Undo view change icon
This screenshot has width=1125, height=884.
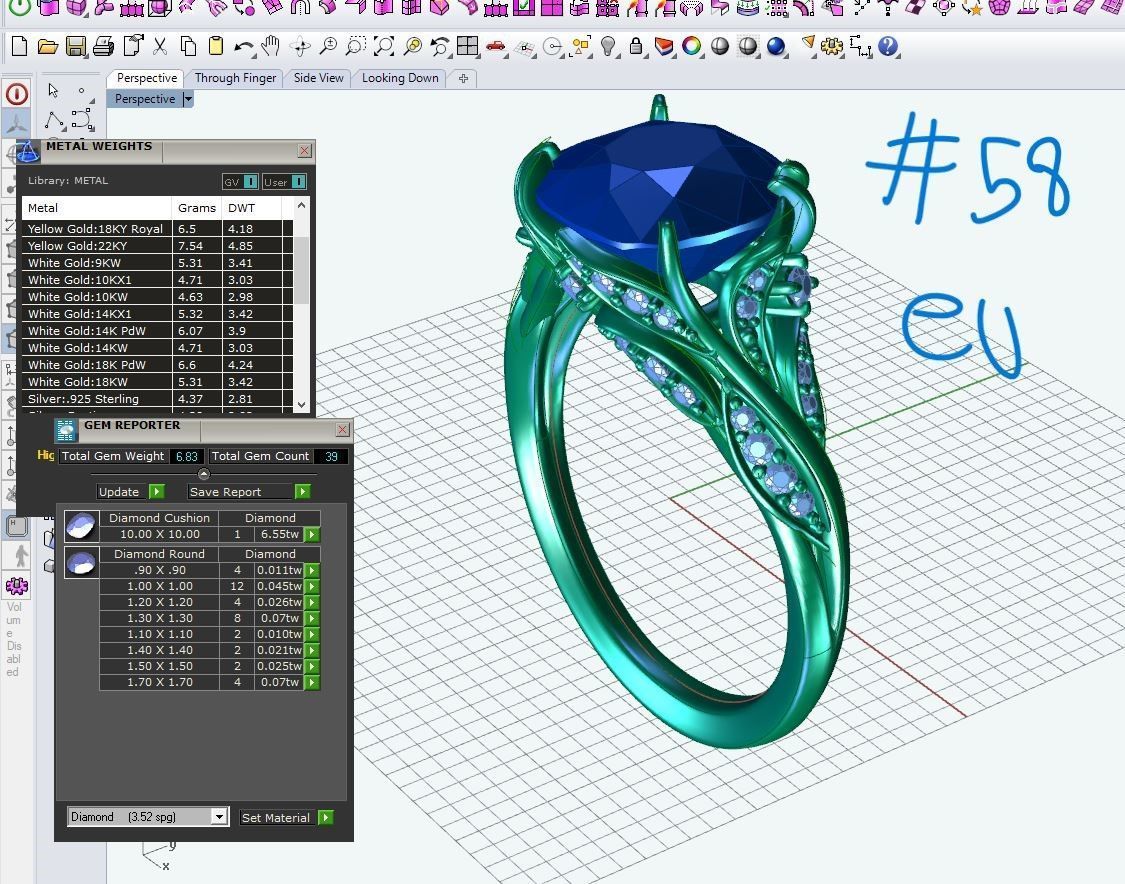(439, 47)
